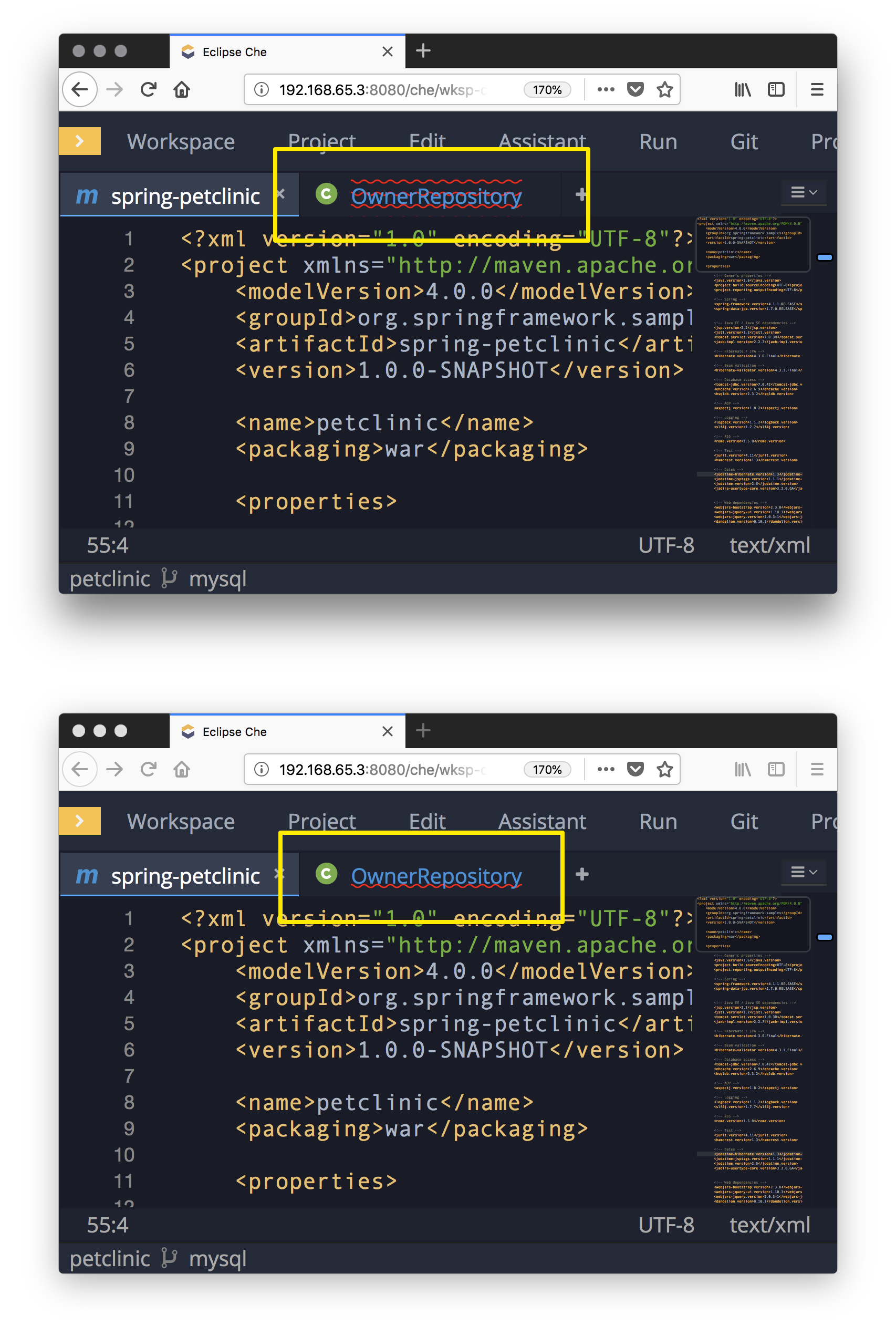Click the plus button beside OwnerRepository in the upper IDE
This screenshot has width=896, height=1326.
click(x=580, y=194)
